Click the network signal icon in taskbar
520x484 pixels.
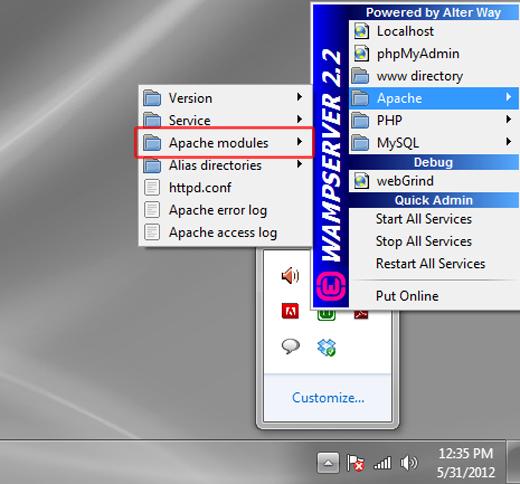pyautogui.click(x=382, y=463)
